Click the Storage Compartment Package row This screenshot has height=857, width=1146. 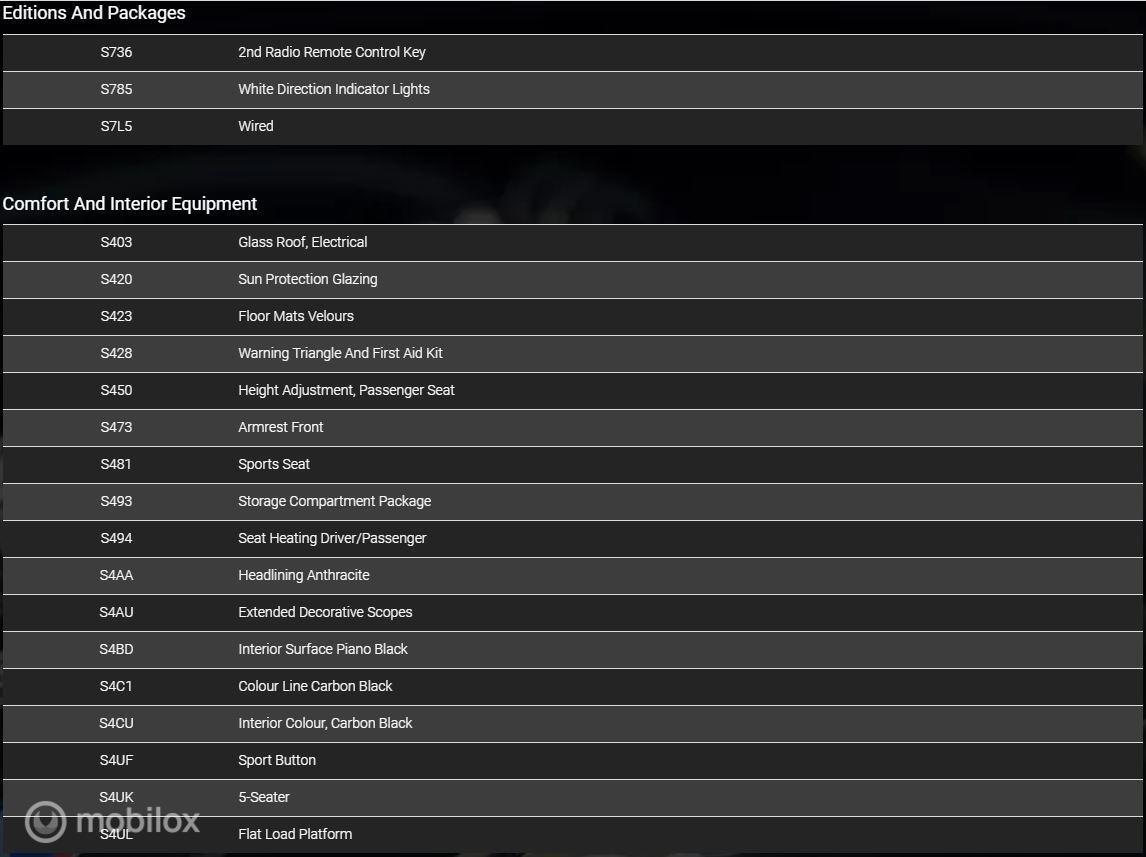(572, 502)
